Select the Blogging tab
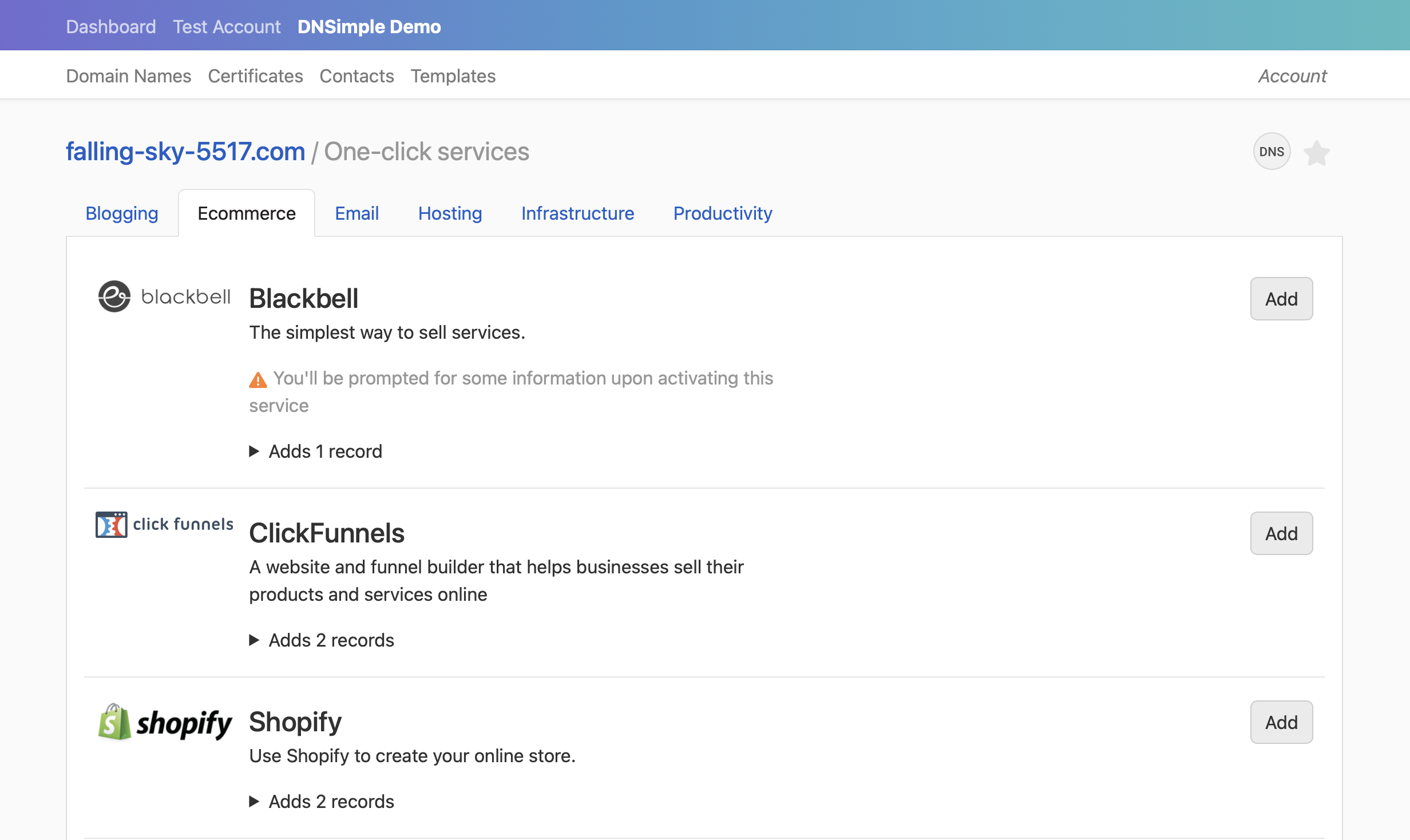 [x=122, y=213]
